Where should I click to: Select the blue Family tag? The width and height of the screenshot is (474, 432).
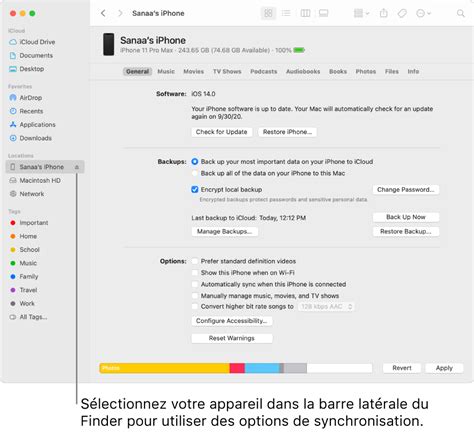tap(24, 276)
